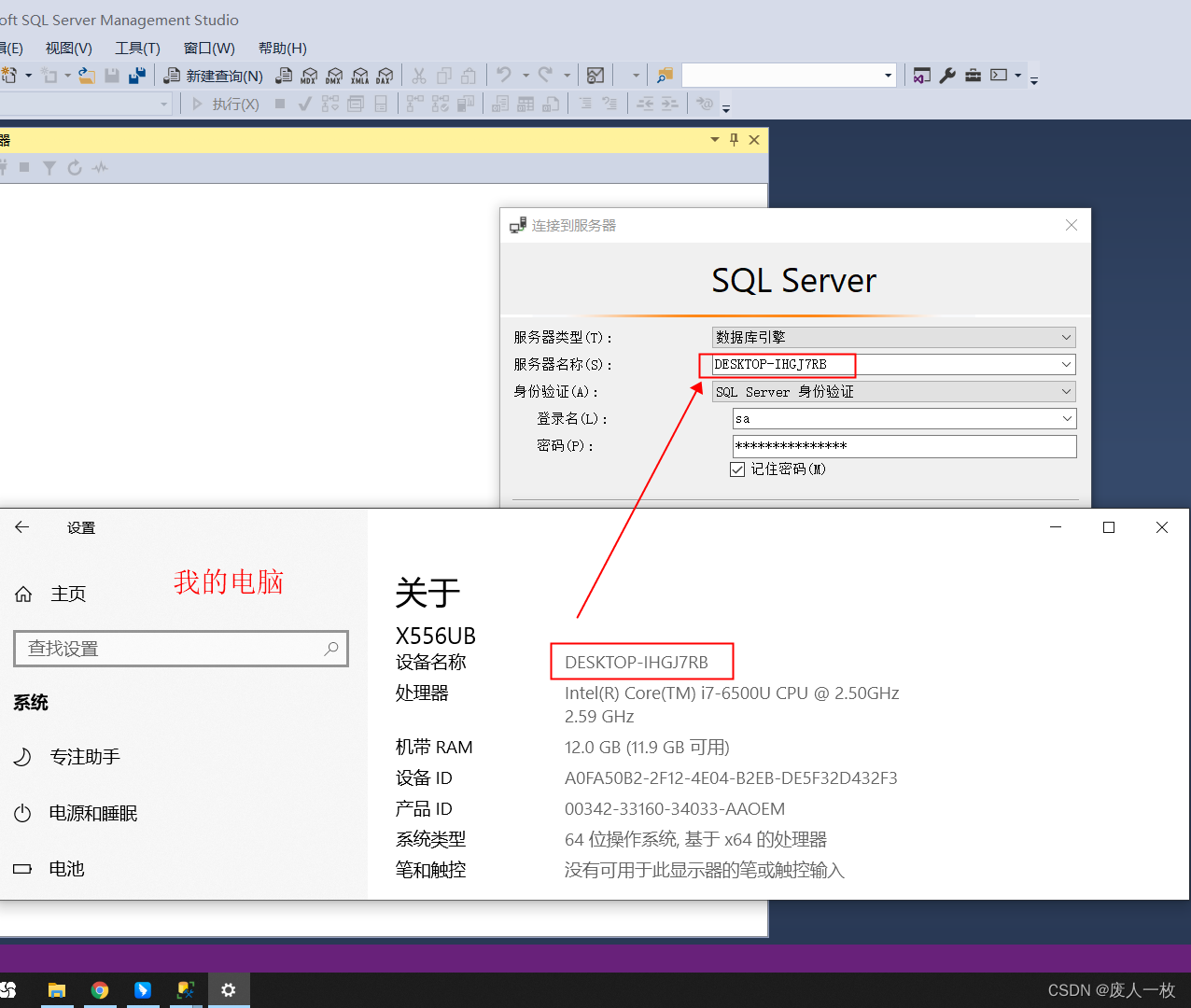The height and width of the screenshot is (1008, 1191).
Task: Open Chrome from the taskbar
Action: tap(100, 990)
